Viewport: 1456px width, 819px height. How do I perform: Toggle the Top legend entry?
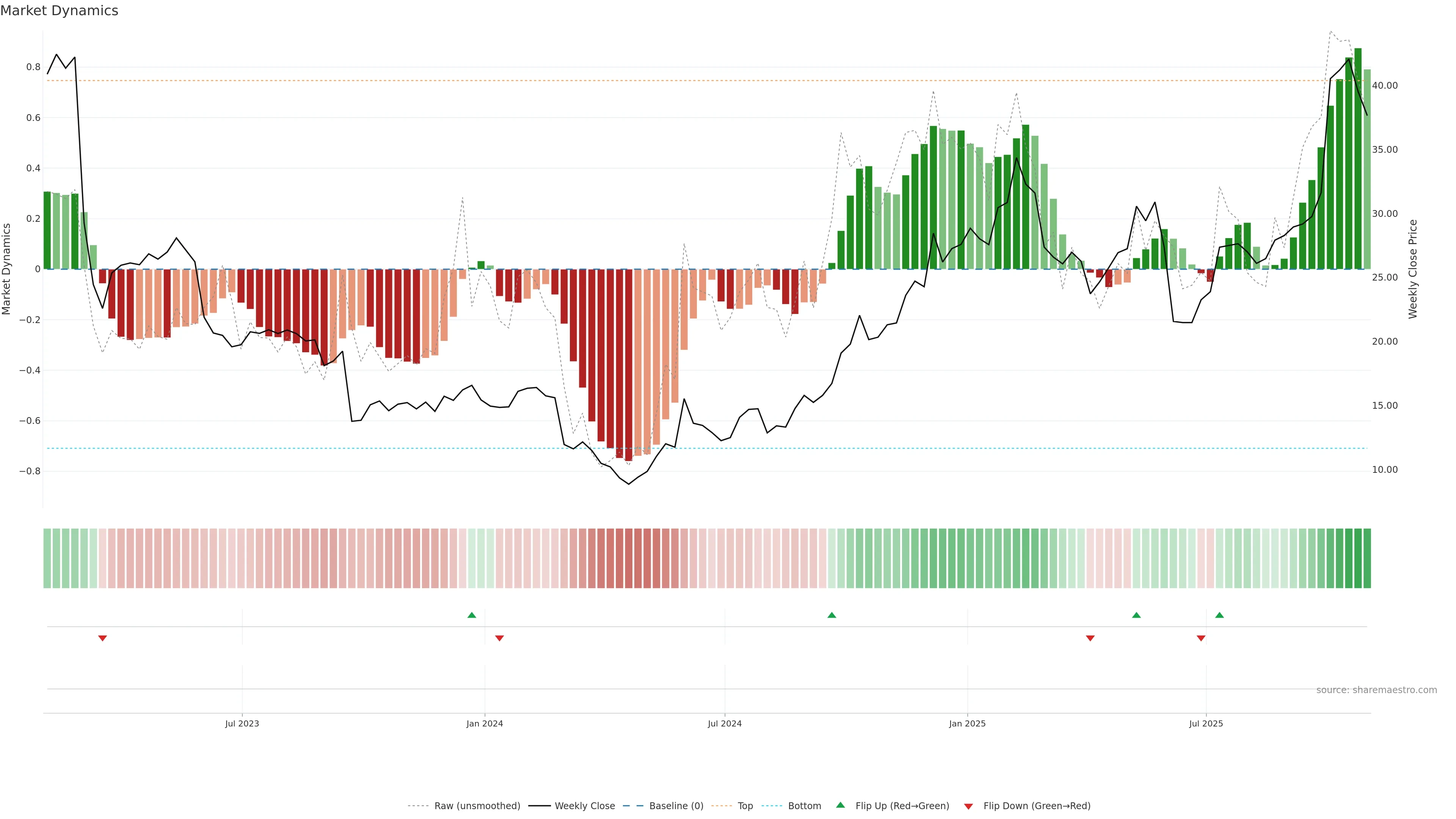coord(745,805)
